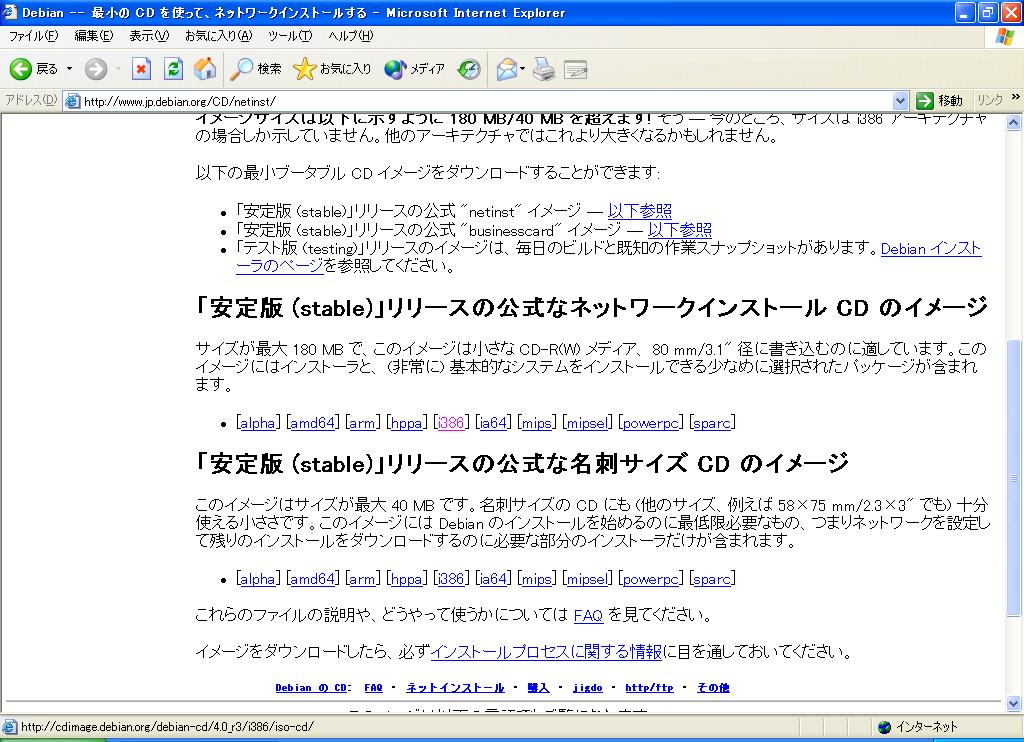Viewport: 1024px width, 742px height.
Task: Click hppa link under business card images
Action: click(x=406, y=579)
